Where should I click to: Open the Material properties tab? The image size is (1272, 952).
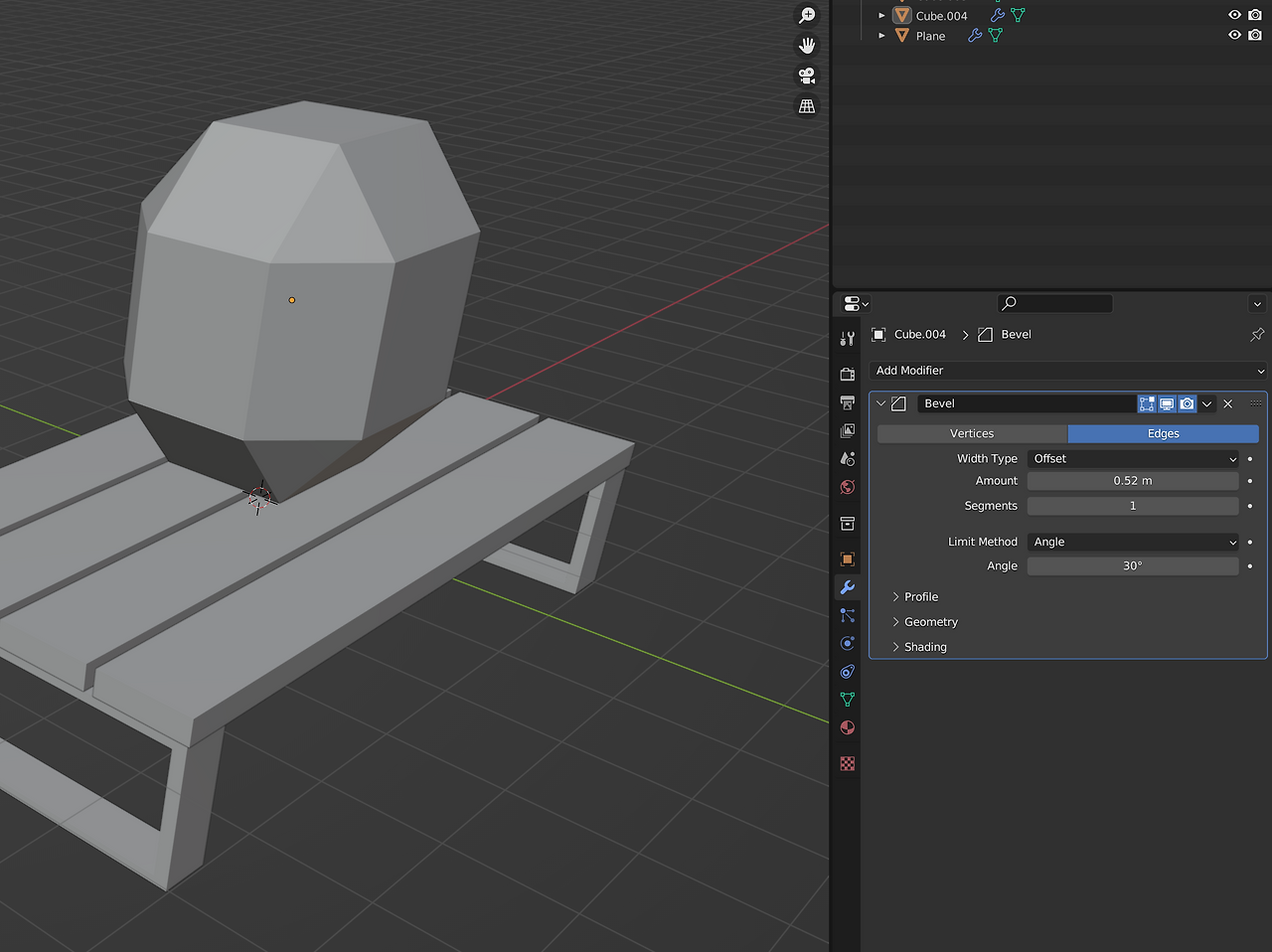[x=848, y=727]
